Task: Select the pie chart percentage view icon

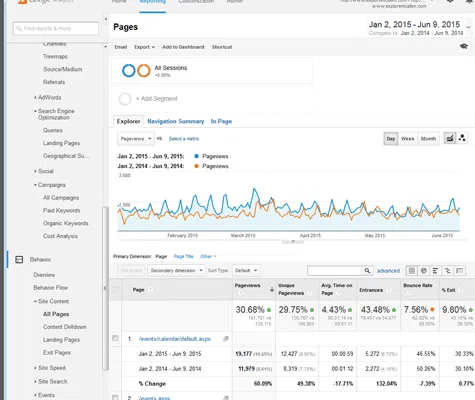Action: point(424,271)
